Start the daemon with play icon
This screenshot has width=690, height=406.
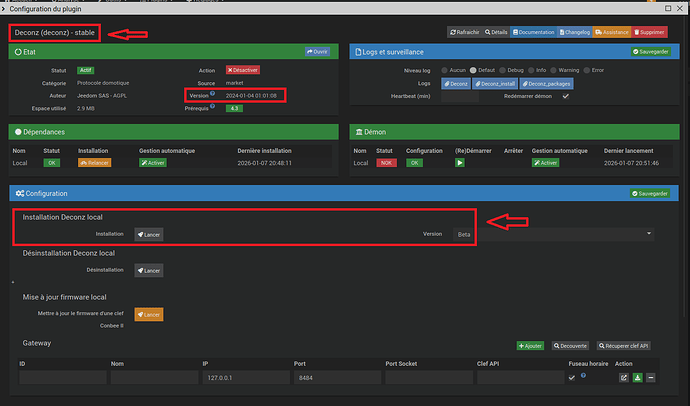(x=460, y=163)
